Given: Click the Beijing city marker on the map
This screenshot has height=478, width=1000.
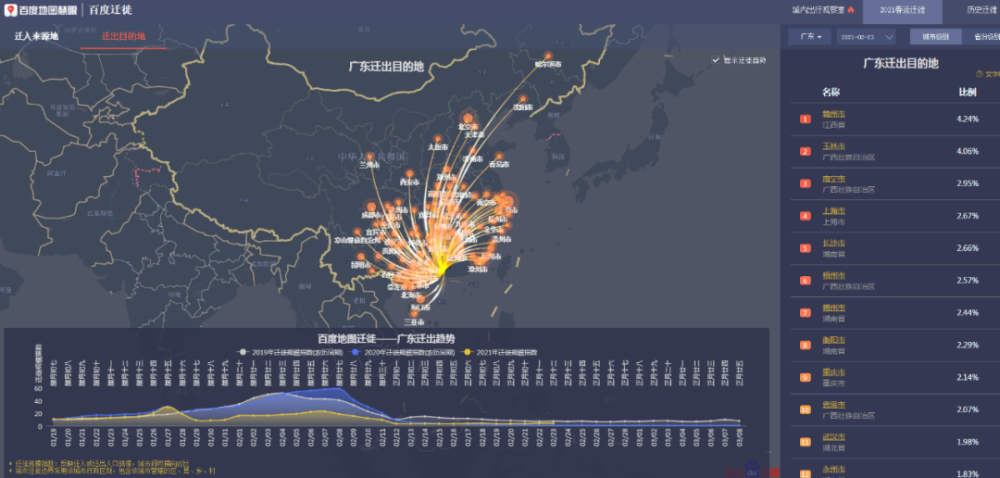Looking at the screenshot, I should pos(468,118).
